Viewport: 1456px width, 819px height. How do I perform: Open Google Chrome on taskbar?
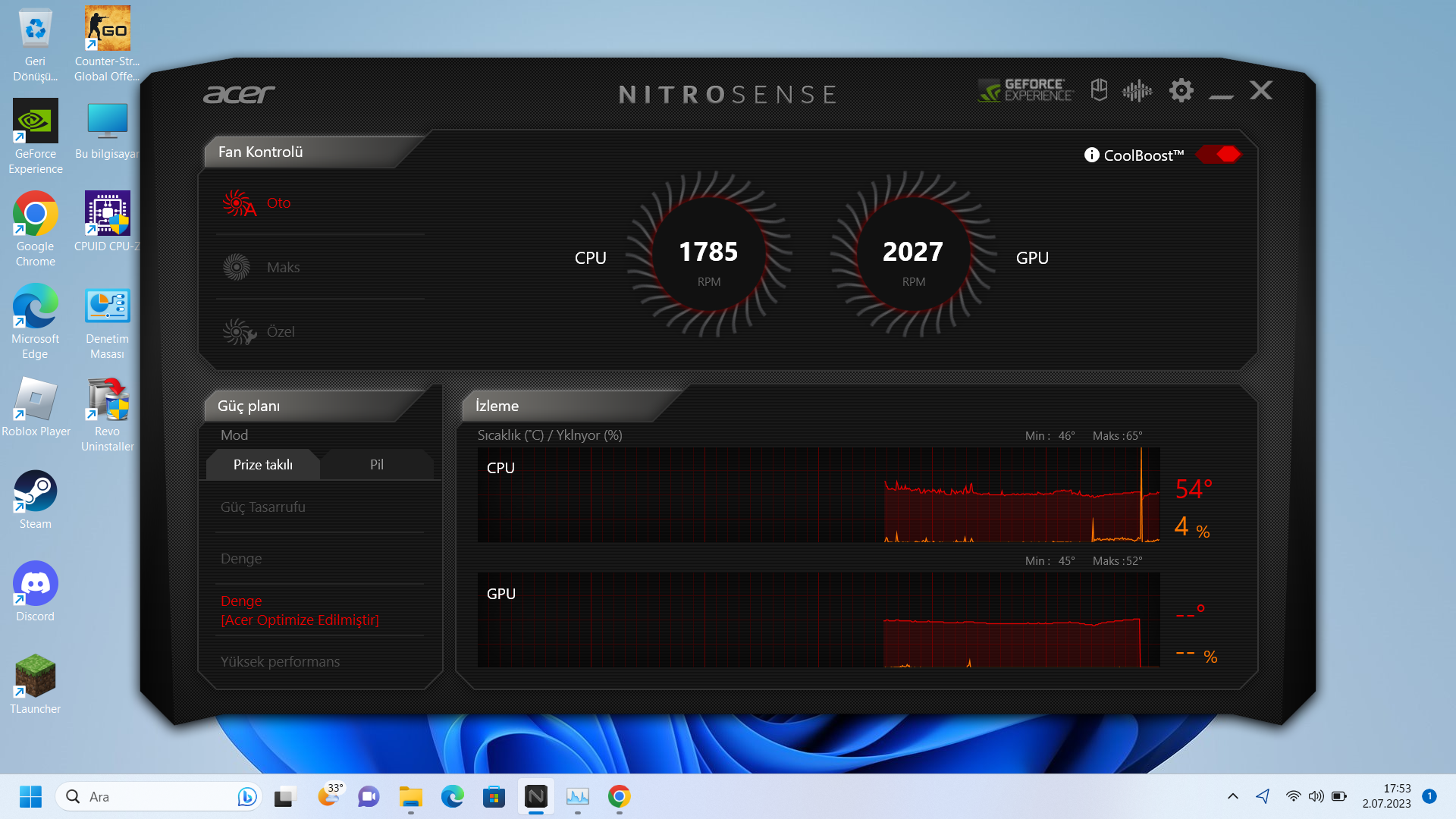point(619,796)
